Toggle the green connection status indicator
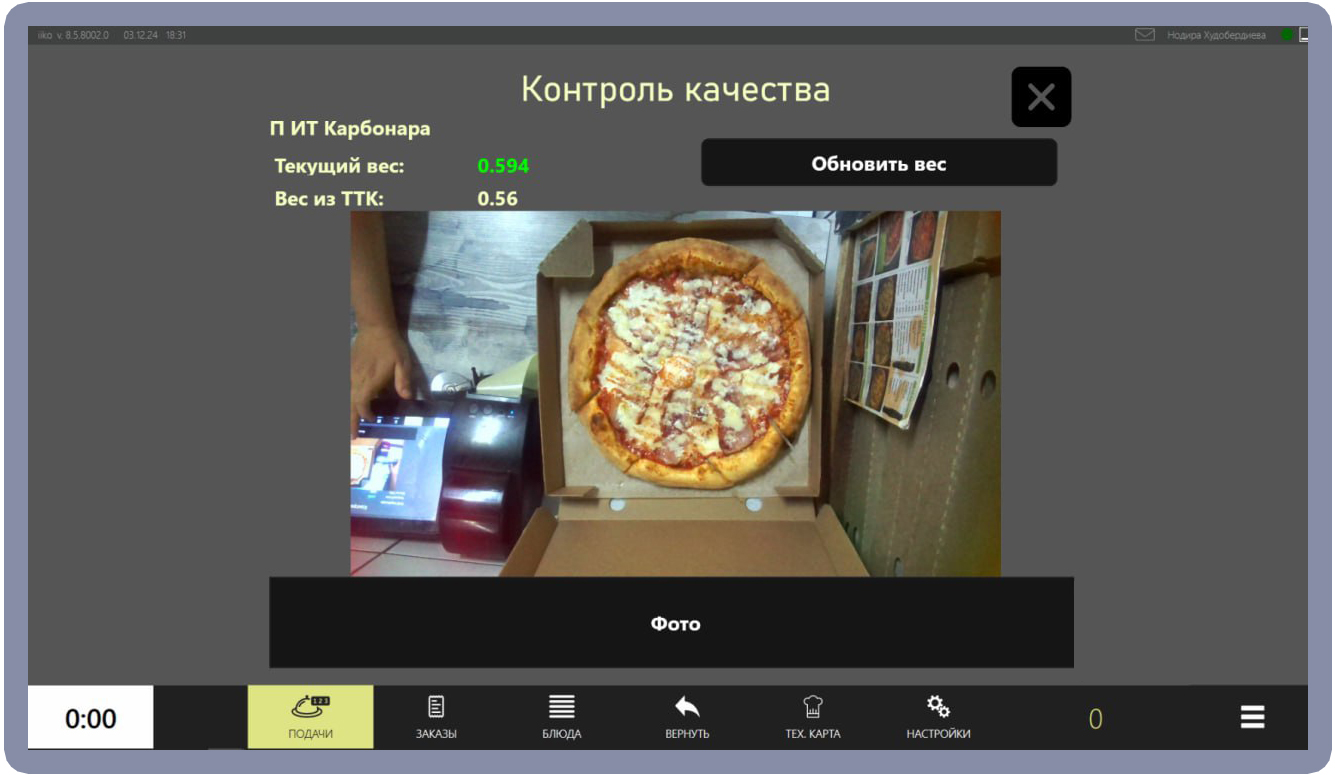This screenshot has height=775, width=1335. pyautogui.click(x=1288, y=33)
